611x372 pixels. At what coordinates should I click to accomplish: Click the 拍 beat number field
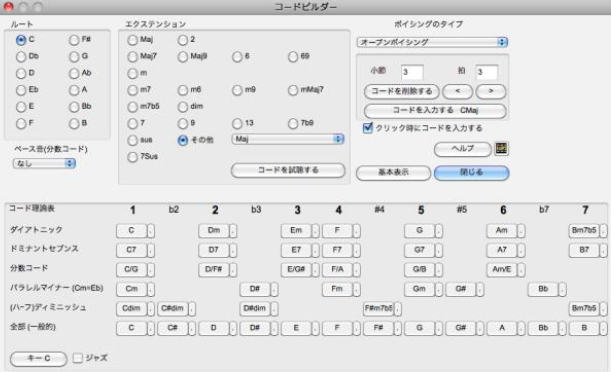486,72
